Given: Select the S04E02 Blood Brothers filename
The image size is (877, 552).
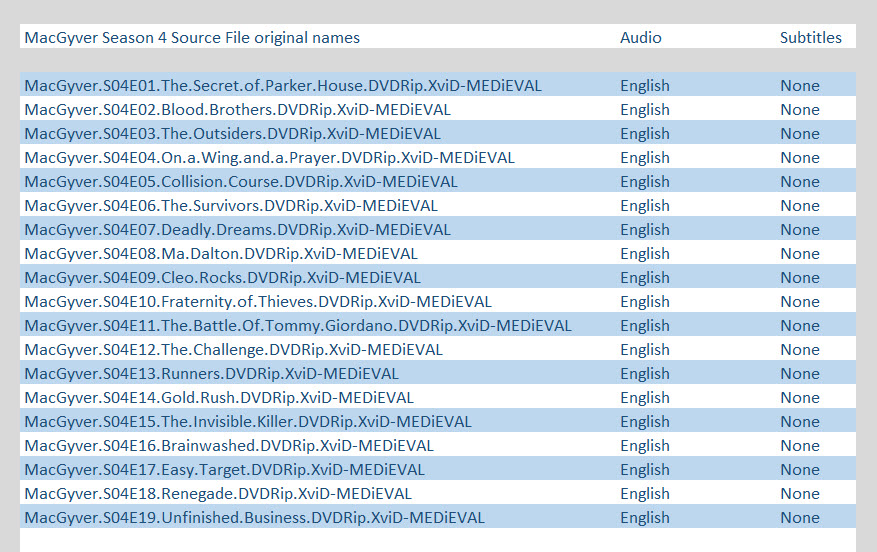Looking at the screenshot, I should 237,110.
